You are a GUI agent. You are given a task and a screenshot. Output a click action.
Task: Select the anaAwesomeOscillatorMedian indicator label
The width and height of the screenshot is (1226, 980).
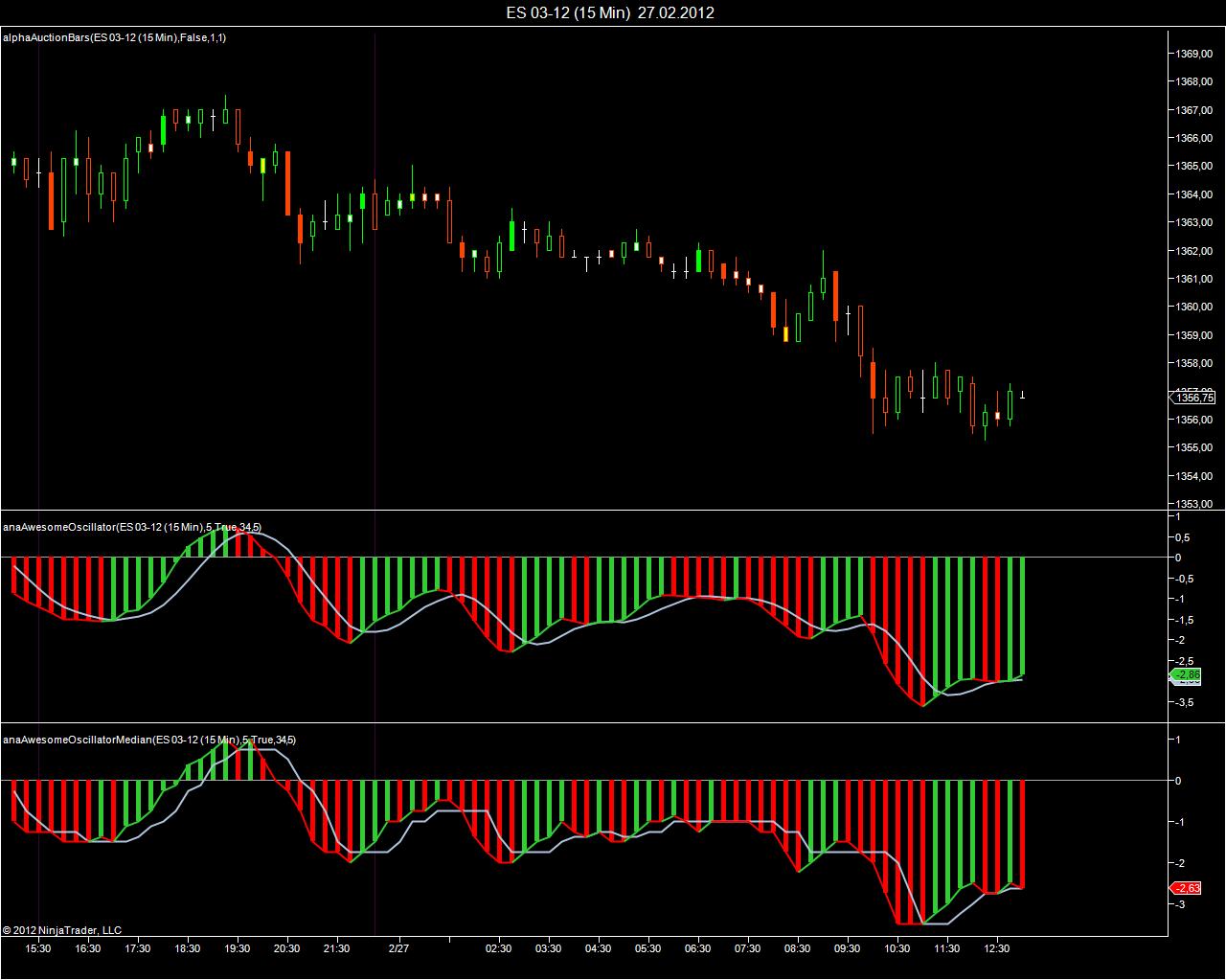click(149, 740)
